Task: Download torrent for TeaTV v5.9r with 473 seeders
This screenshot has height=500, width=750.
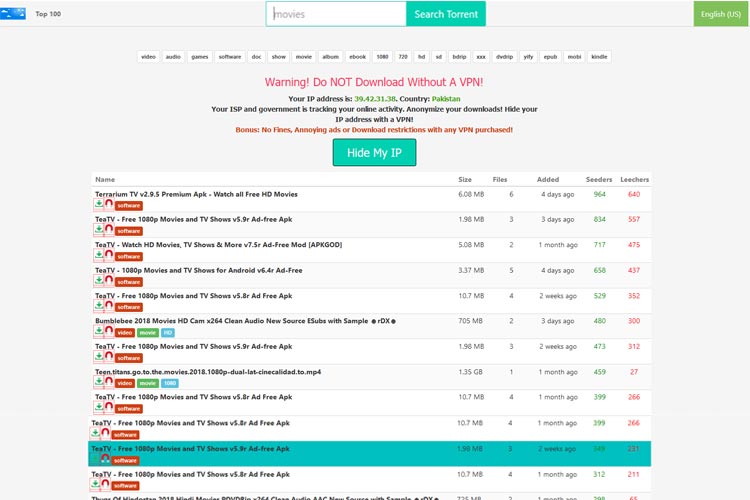Action: click(x=99, y=356)
